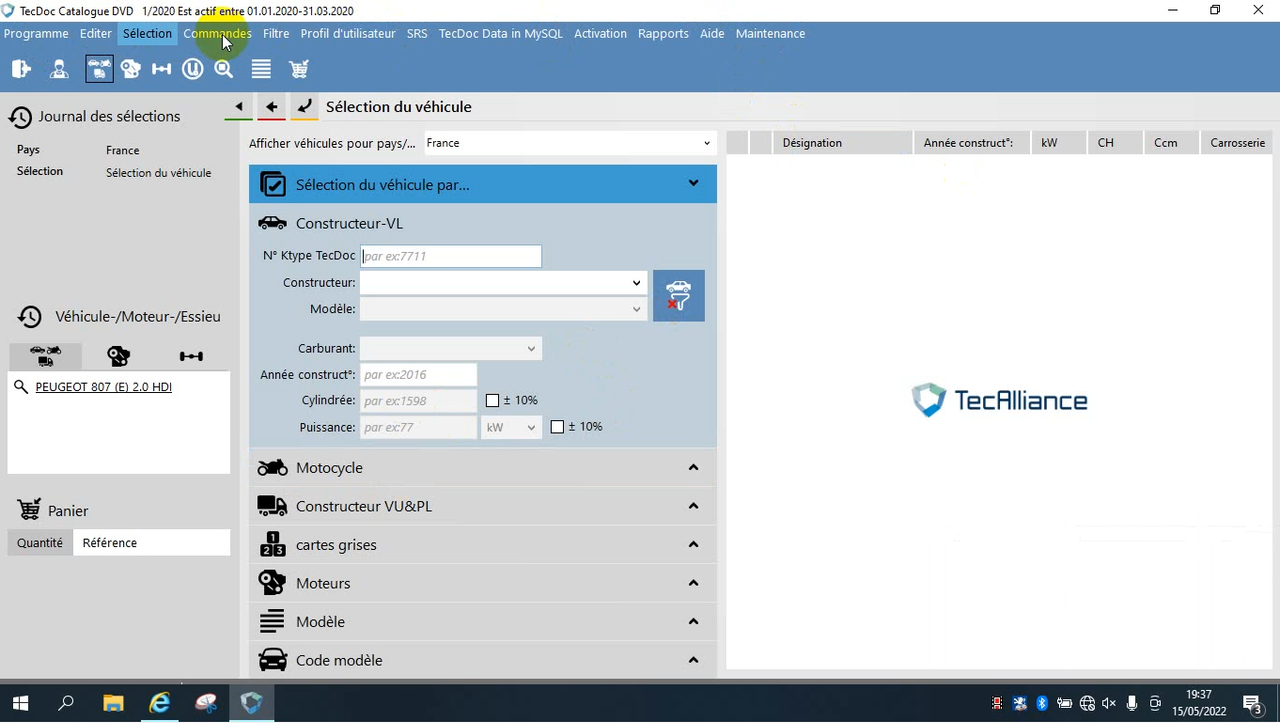Click magnifier beside PEUGEOT 807 entry
Screen dimensions: 1280x723
click(x=21, y=387)
